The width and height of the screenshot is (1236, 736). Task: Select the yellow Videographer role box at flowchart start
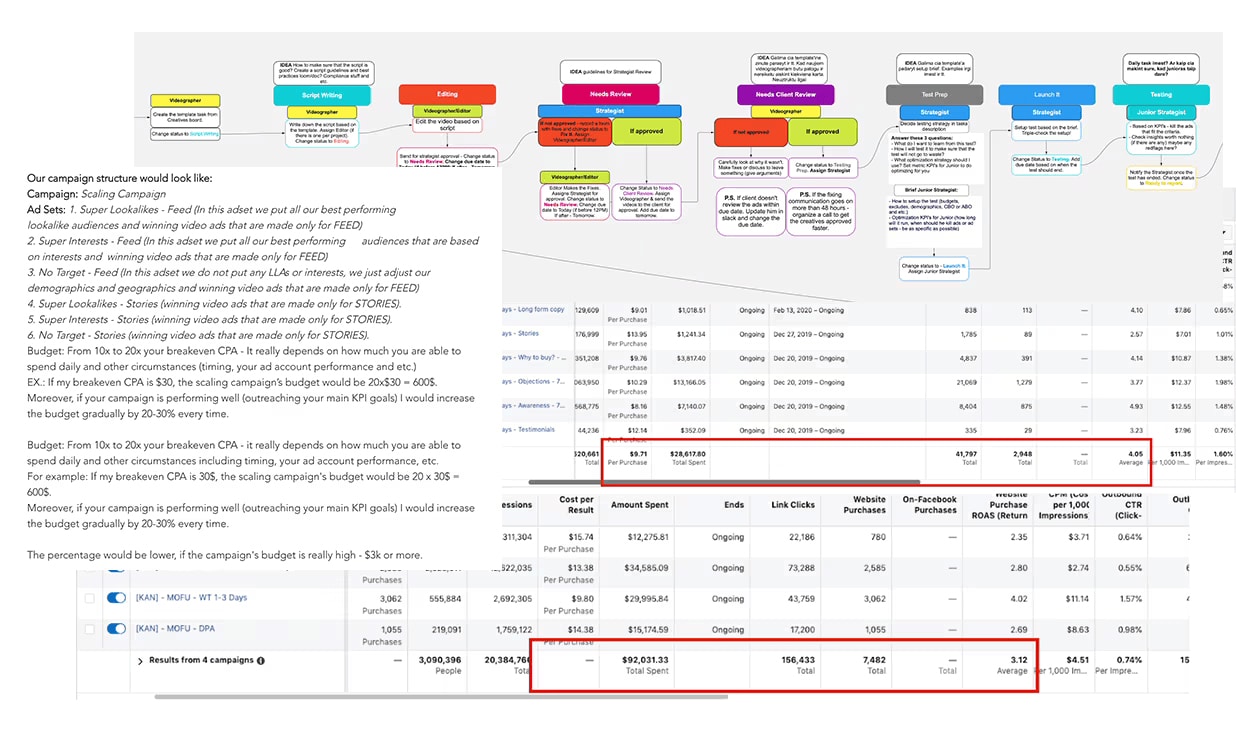coord(185,100)
